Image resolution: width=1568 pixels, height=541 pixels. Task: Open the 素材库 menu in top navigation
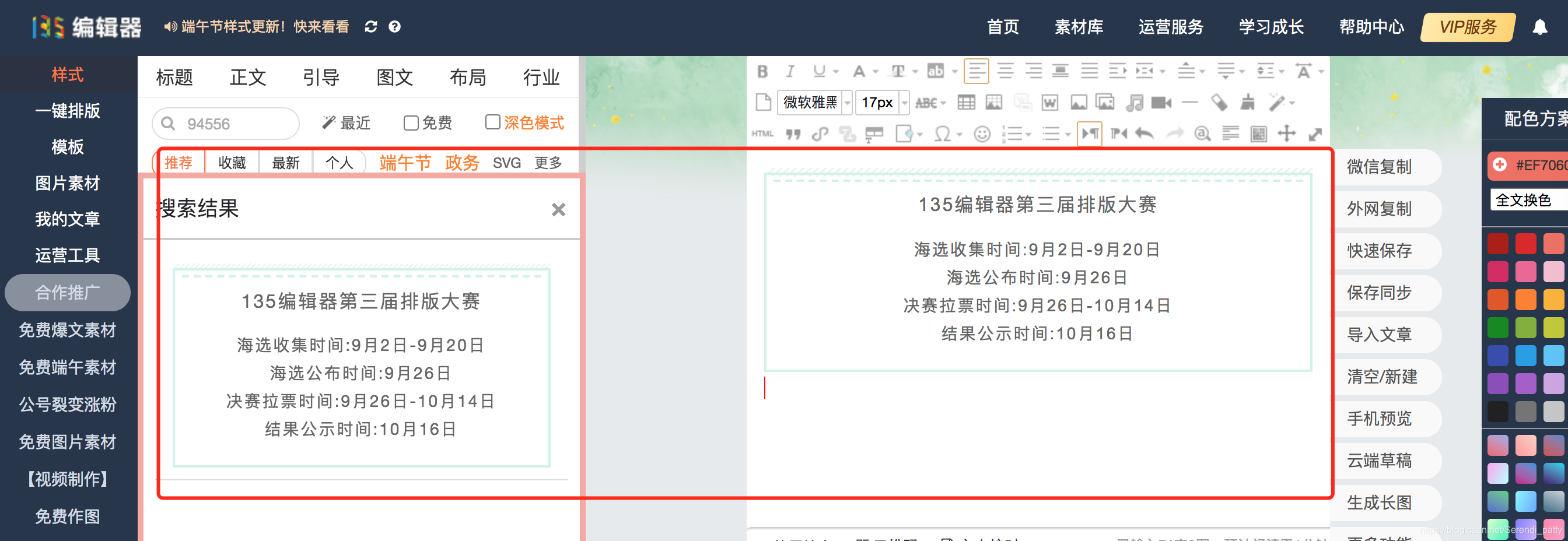1078,27
